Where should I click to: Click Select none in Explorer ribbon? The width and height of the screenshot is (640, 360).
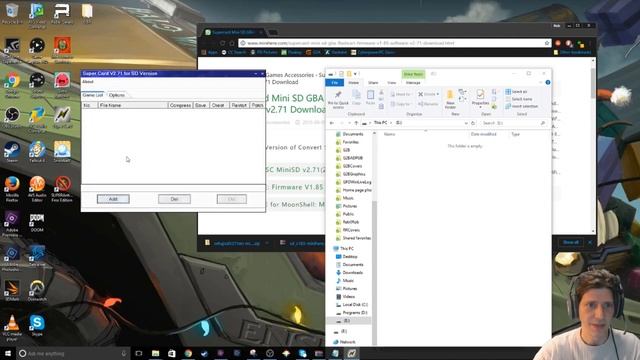tap(518, 99)
